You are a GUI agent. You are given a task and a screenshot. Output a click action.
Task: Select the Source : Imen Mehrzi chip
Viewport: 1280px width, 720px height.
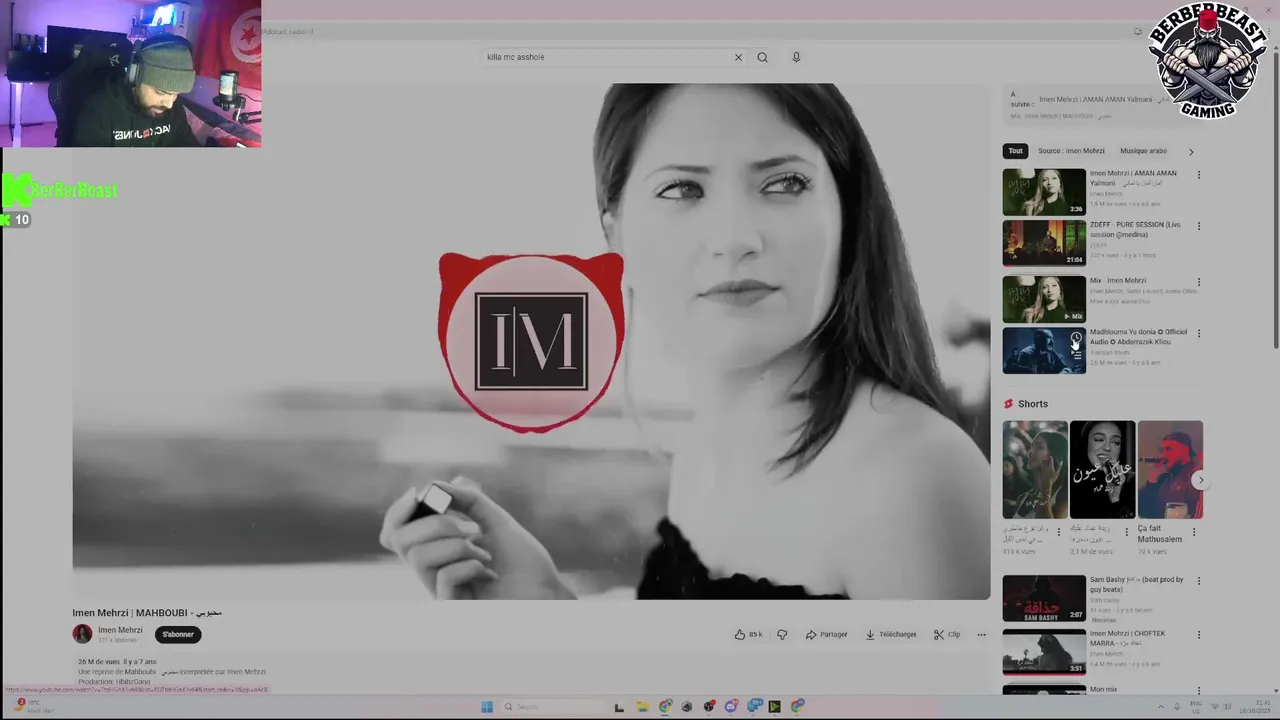point(1071,151)
